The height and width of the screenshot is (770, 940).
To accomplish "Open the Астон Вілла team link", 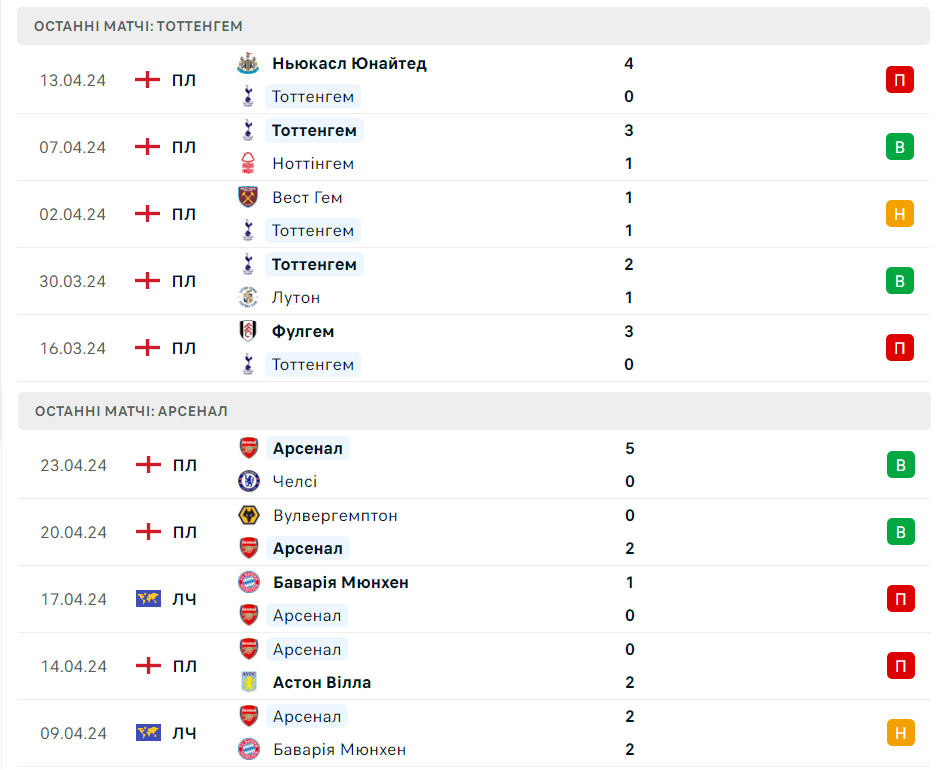I will [x=321, y=682].
